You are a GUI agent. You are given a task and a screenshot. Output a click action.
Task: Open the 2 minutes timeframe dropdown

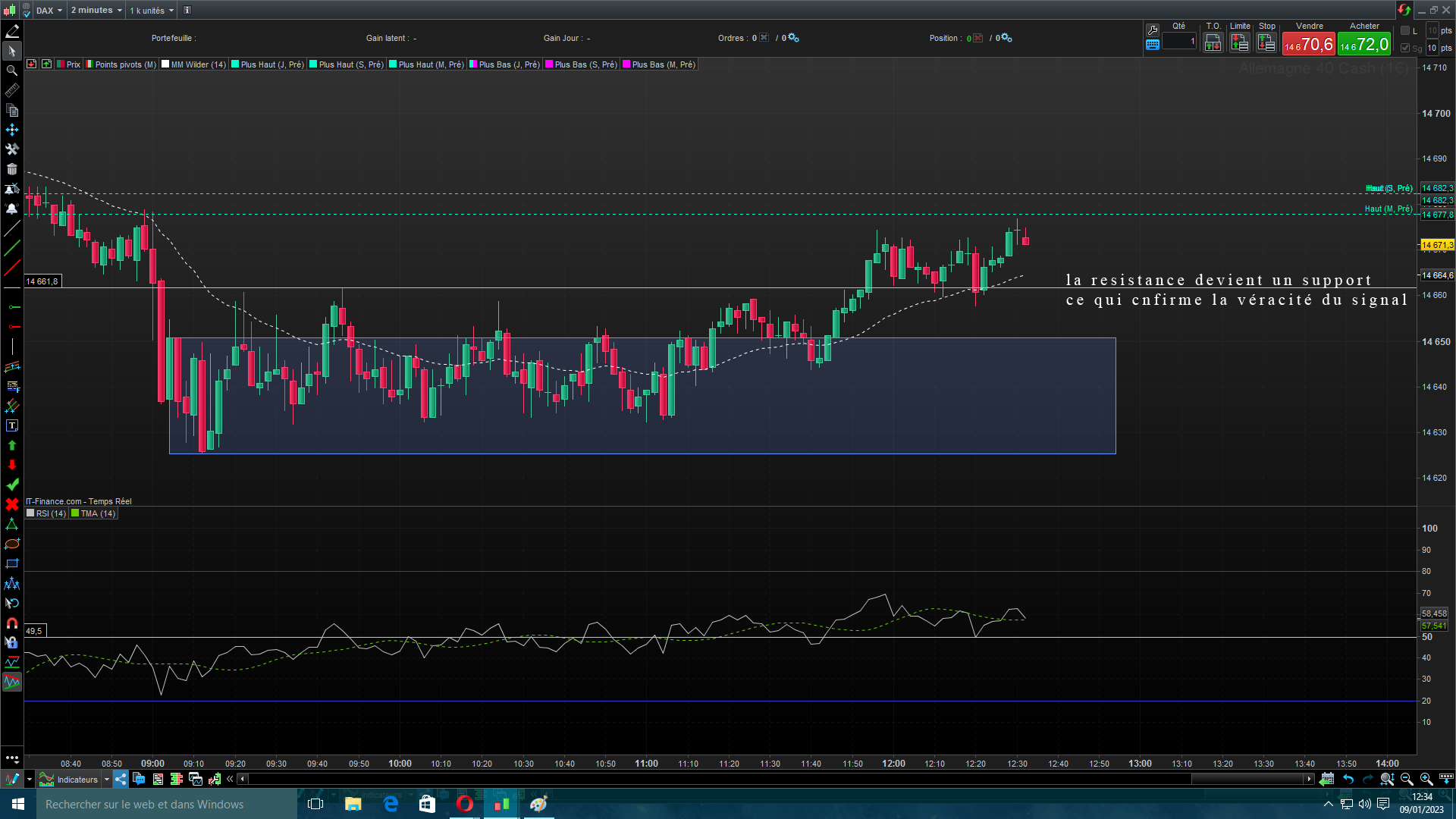click(96, 10)
